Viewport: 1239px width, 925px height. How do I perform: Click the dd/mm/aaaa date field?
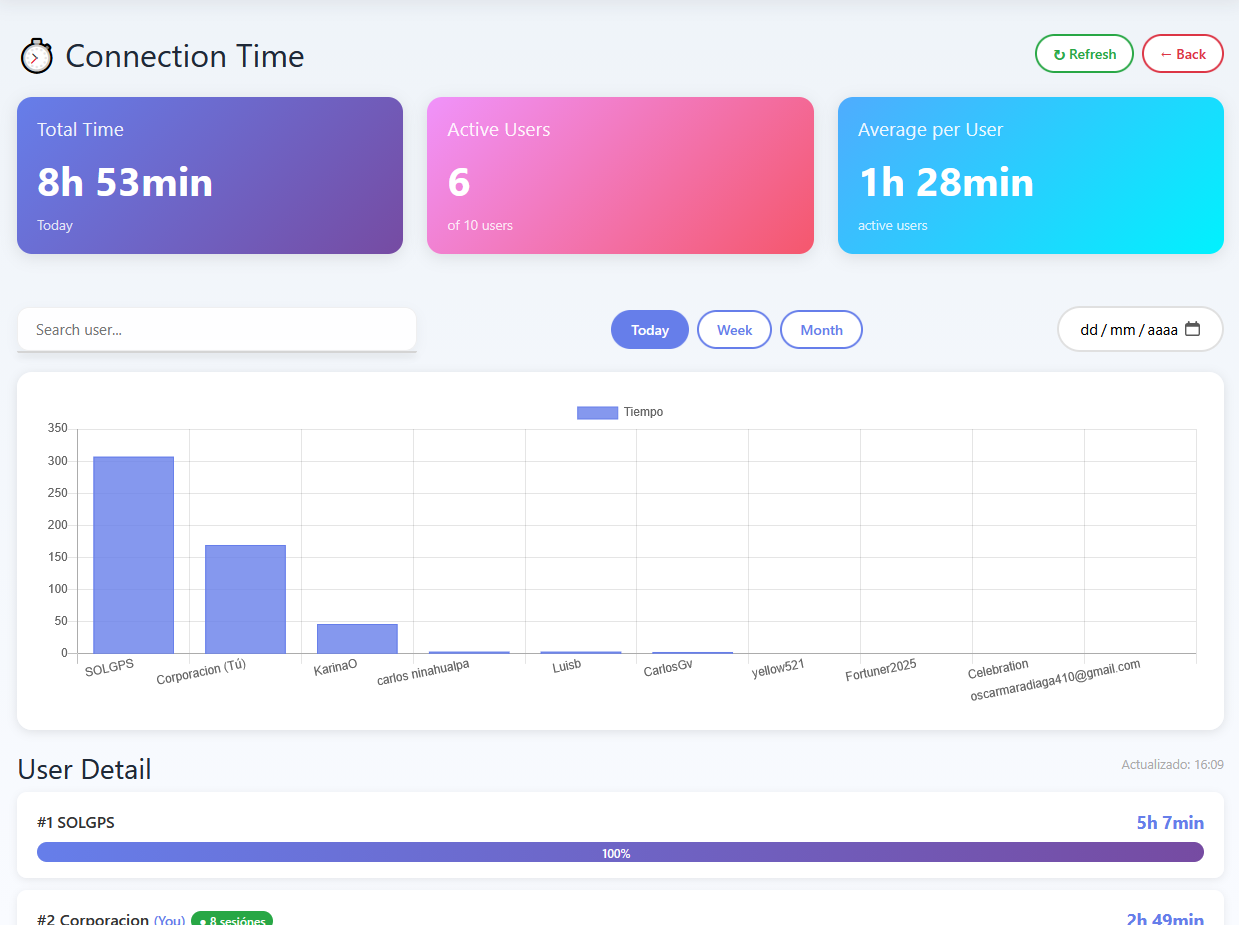pos(1140,329)
